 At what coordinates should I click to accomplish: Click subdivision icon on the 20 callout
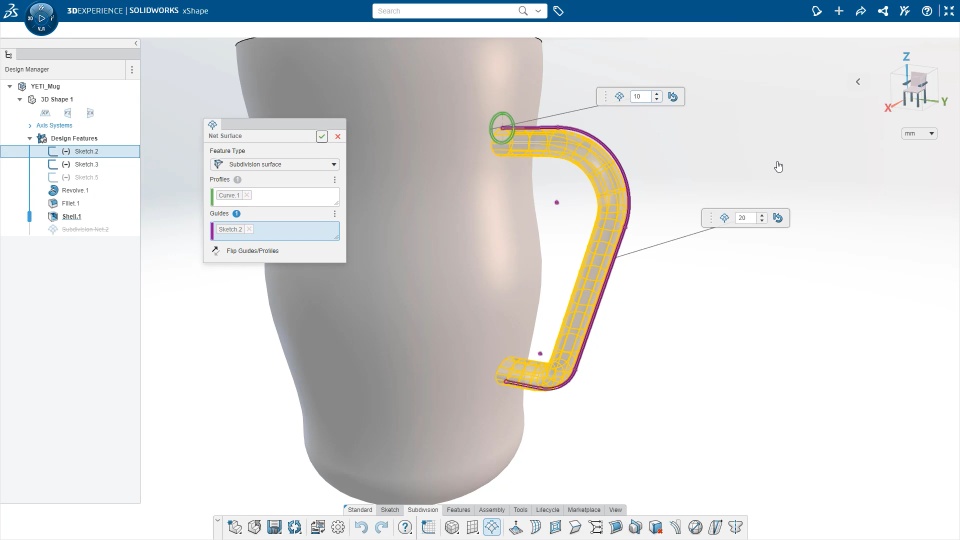[724, 218]
